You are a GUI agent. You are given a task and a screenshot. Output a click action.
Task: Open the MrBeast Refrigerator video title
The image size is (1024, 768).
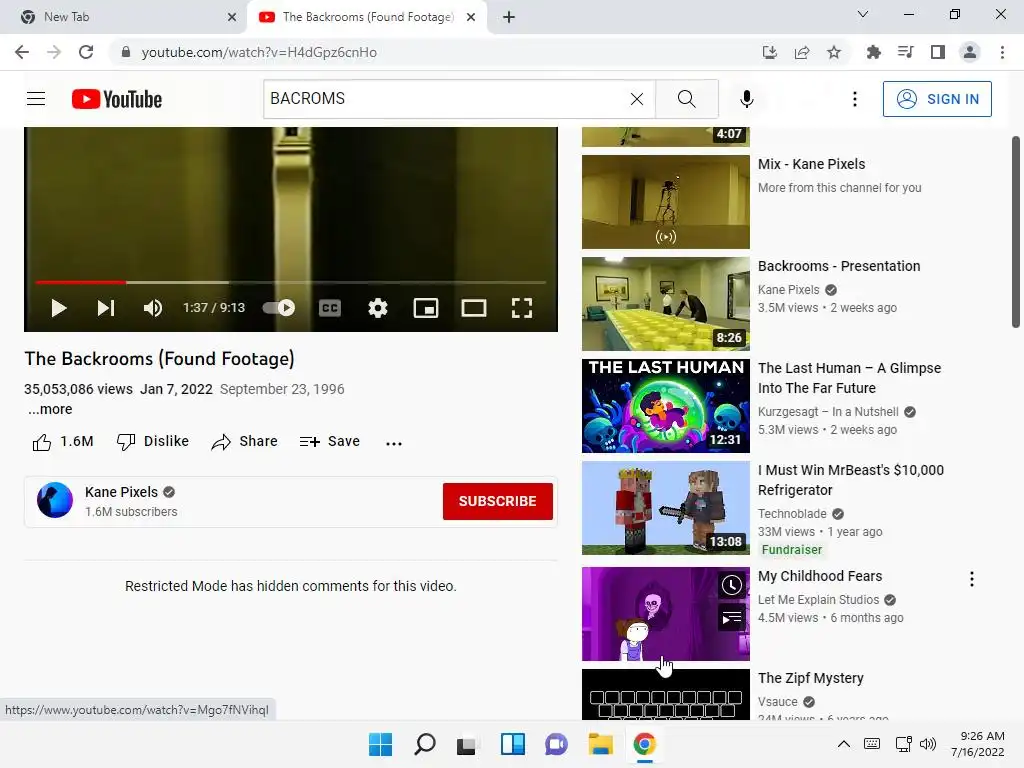(851, 480)
